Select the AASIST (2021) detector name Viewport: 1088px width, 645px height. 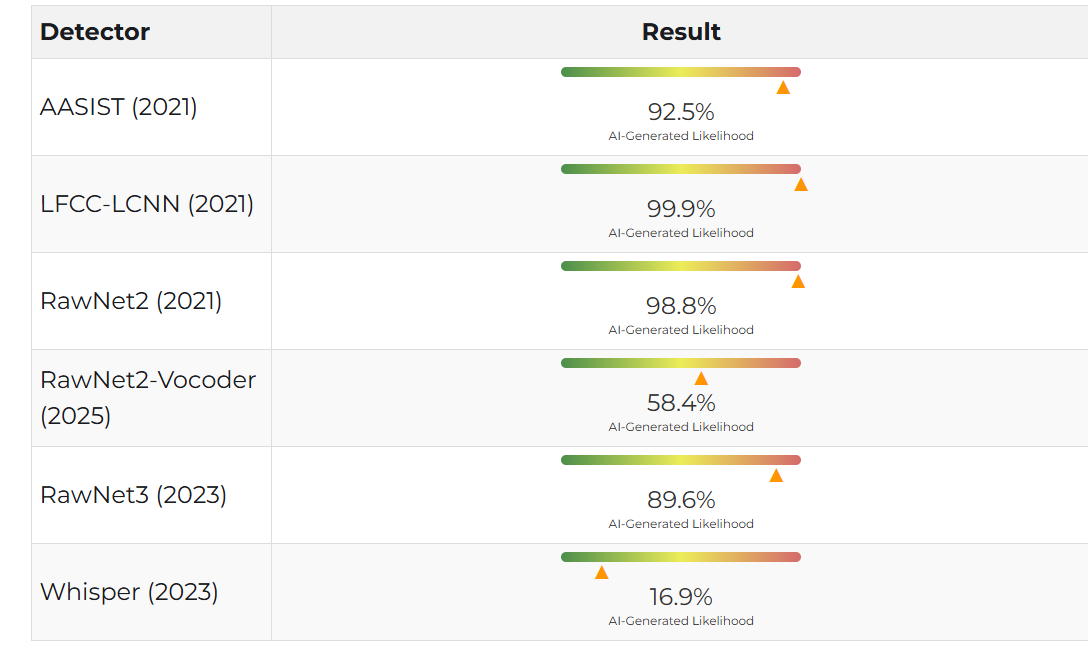click(119, 107)
